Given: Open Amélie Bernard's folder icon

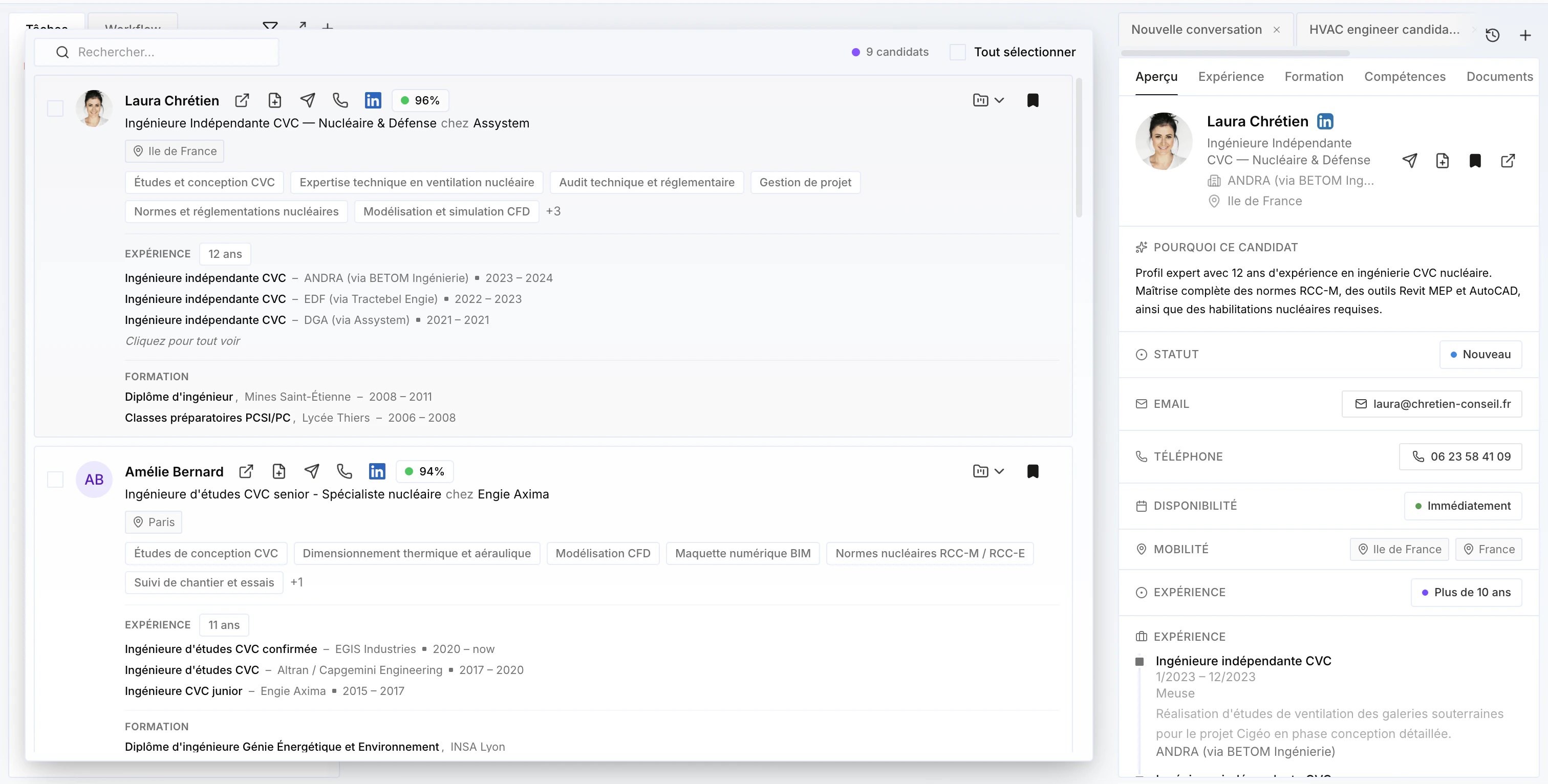Looking at the screenshot, I should click(980, 472).
